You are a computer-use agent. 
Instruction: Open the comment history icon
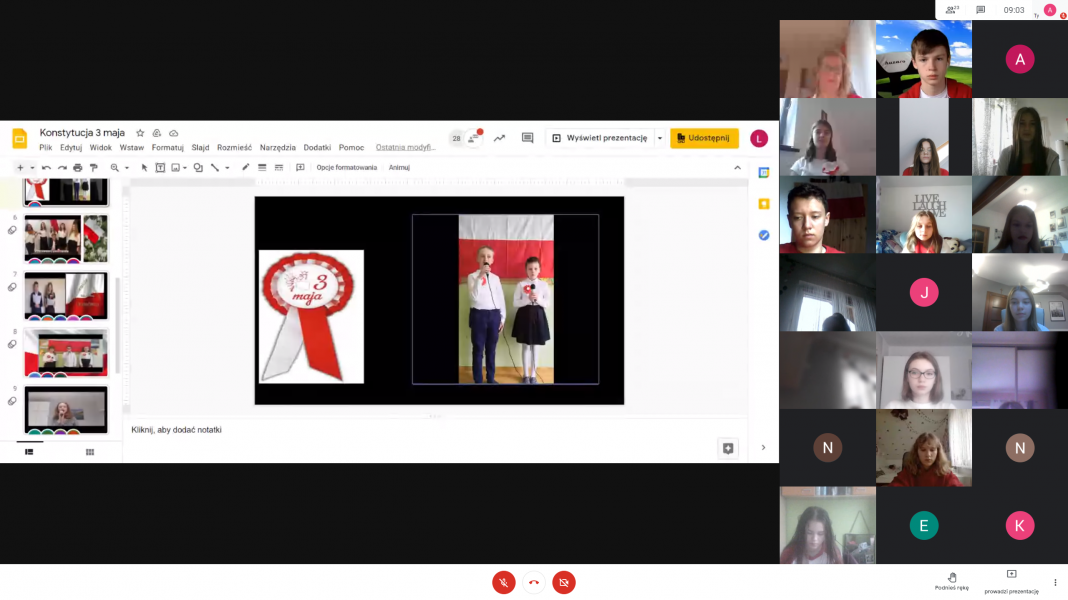coord(527,138)
